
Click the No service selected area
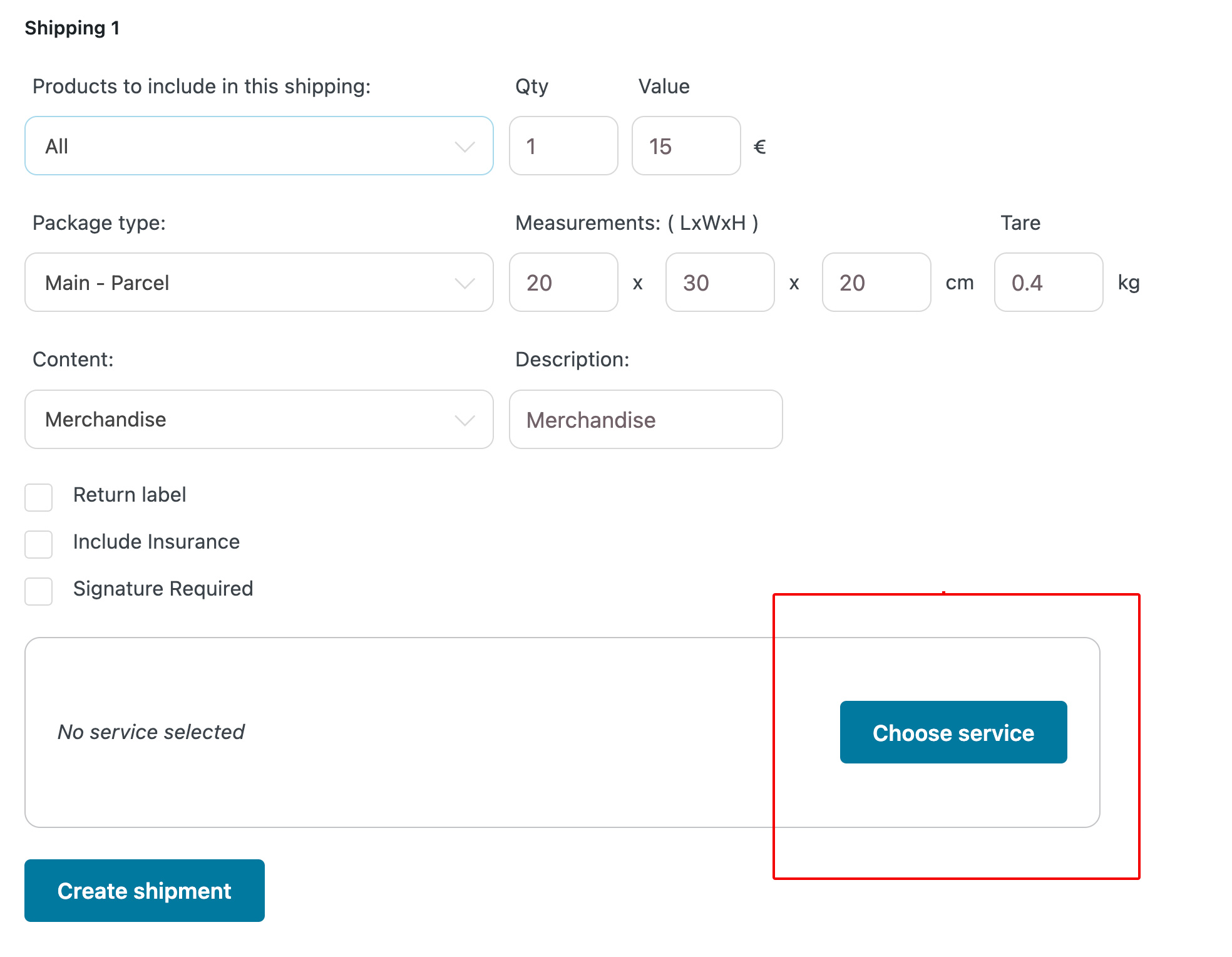pos(151,732)
